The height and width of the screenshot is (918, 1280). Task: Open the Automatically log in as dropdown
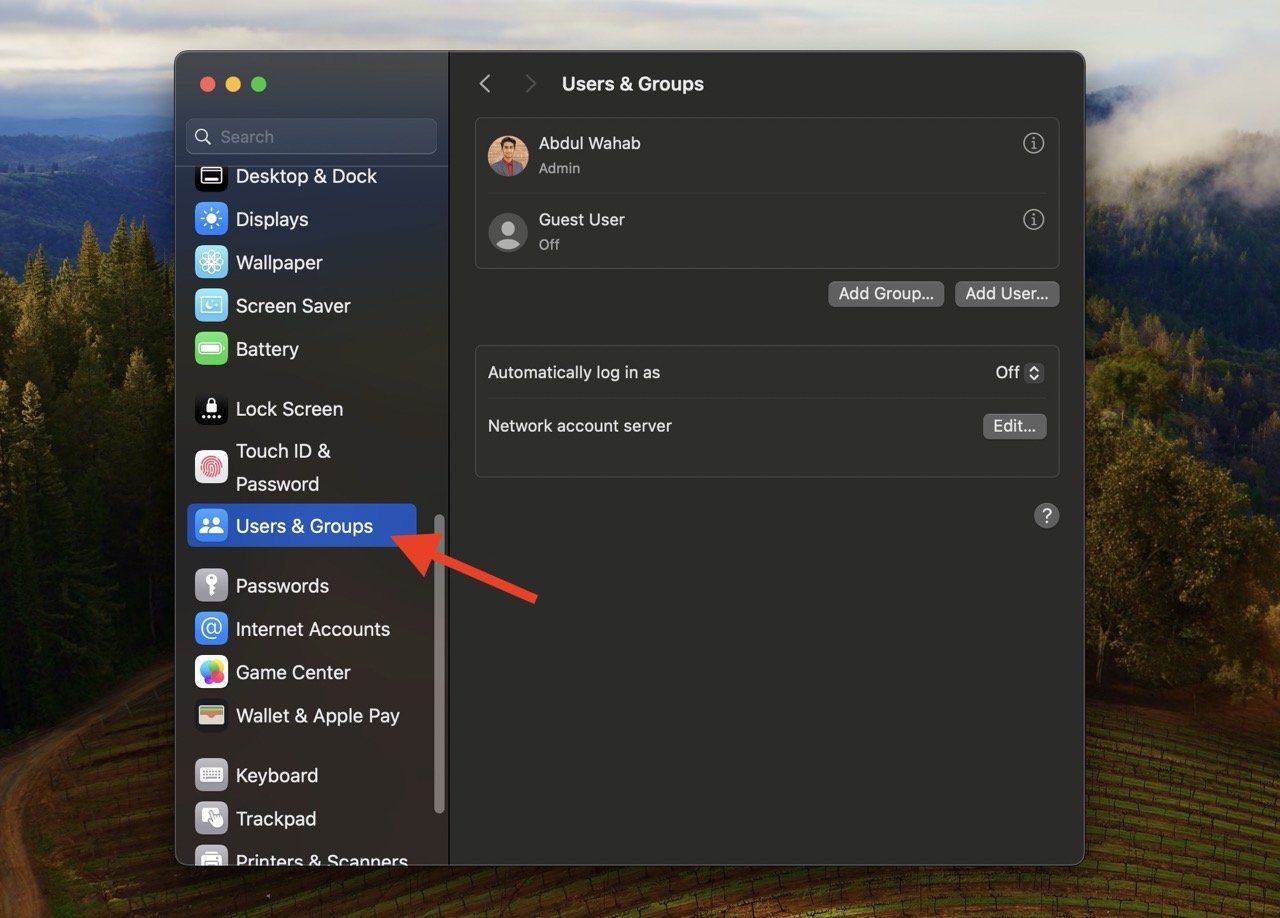tap(1019, 373)
